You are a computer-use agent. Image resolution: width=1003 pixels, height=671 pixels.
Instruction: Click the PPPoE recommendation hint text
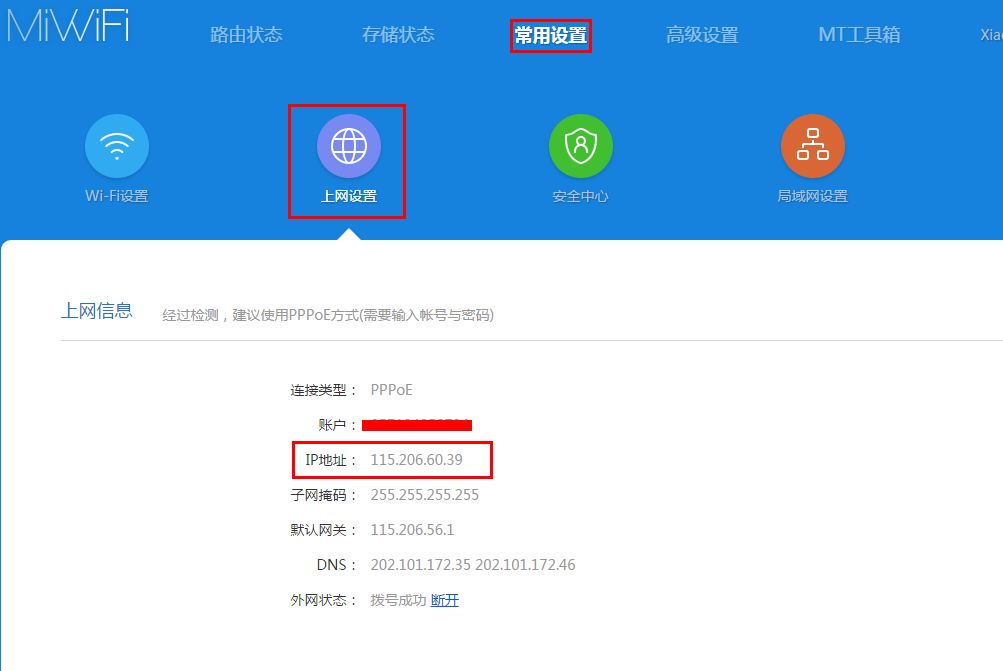pos(328,315)
